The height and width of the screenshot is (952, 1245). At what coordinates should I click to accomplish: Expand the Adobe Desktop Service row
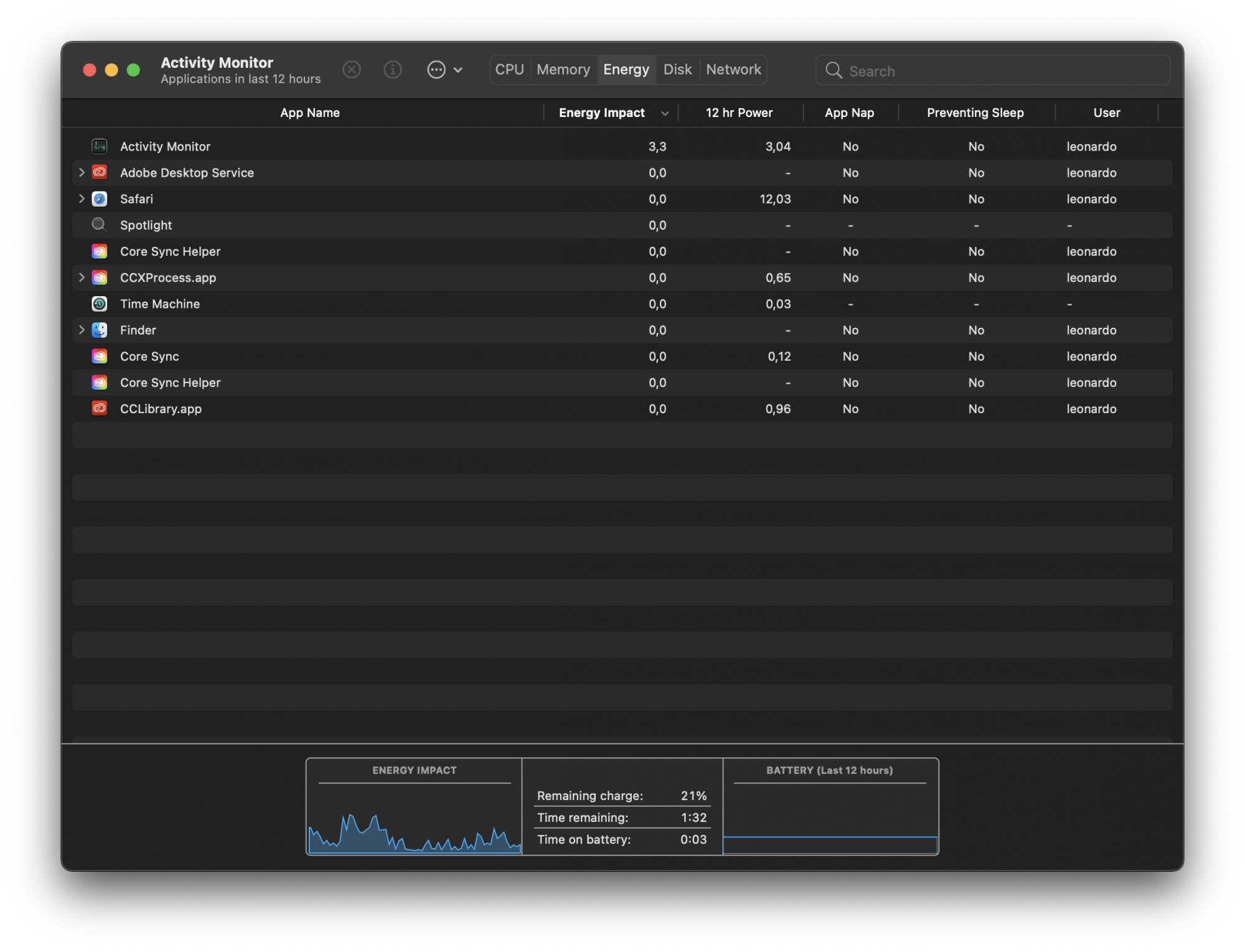82,172
